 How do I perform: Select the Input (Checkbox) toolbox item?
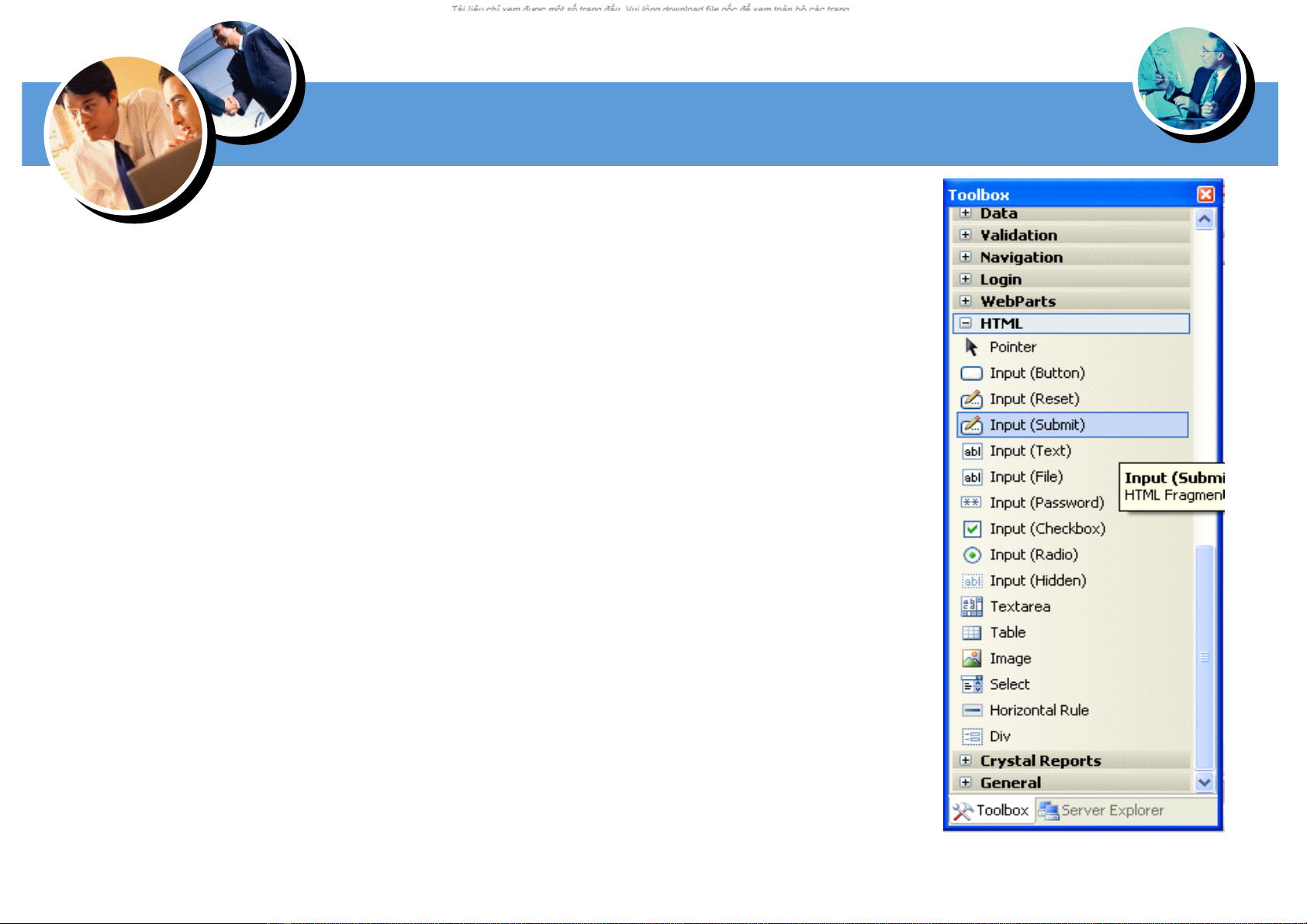[x=1046, y=529]
